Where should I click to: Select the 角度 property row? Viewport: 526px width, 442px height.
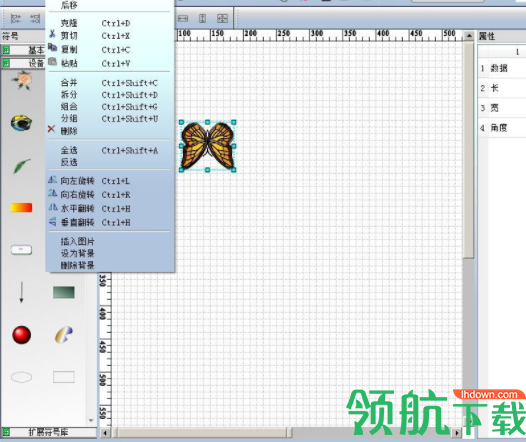(x=502, y=128)
